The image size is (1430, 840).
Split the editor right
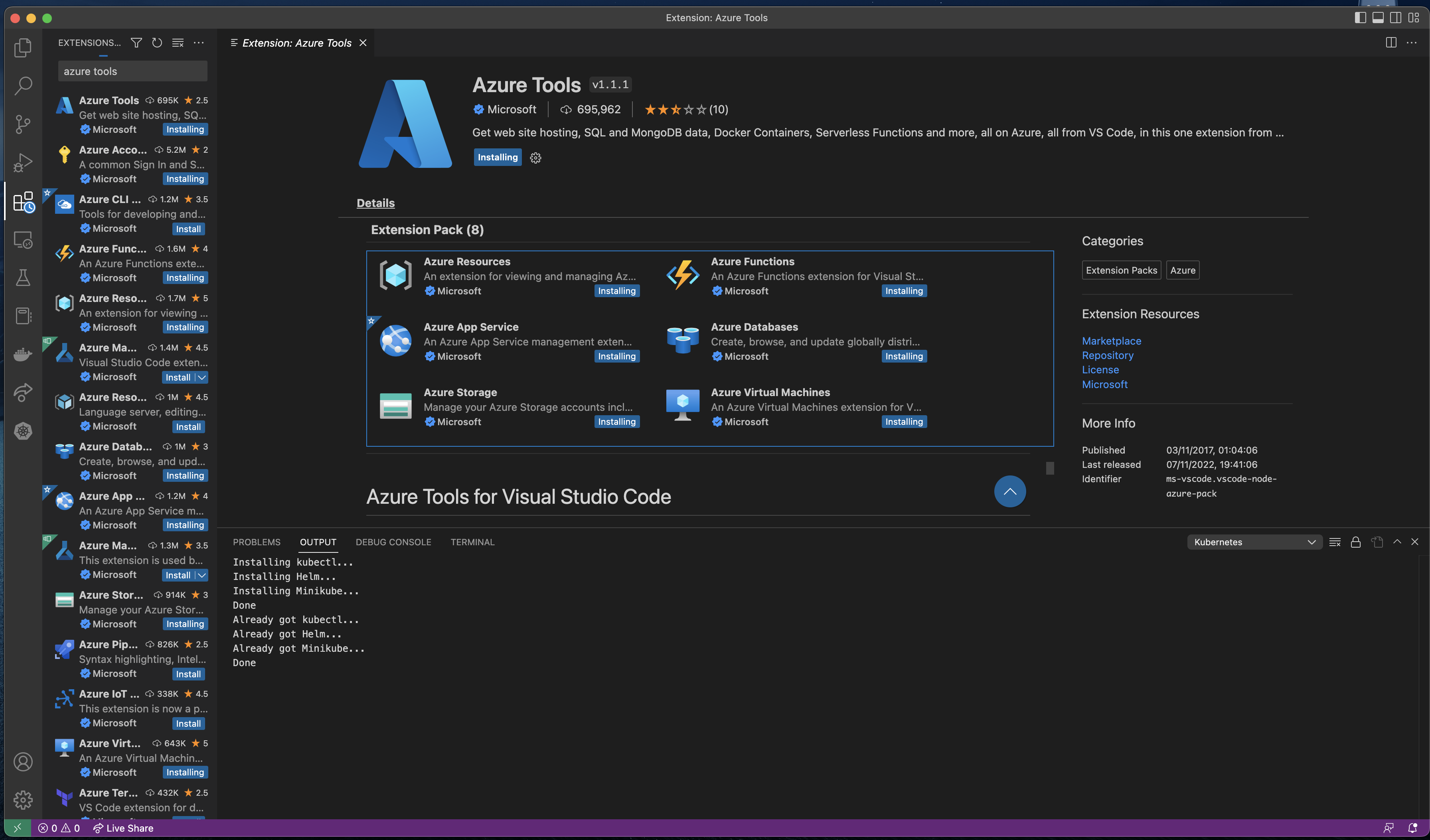point(1391,43)
